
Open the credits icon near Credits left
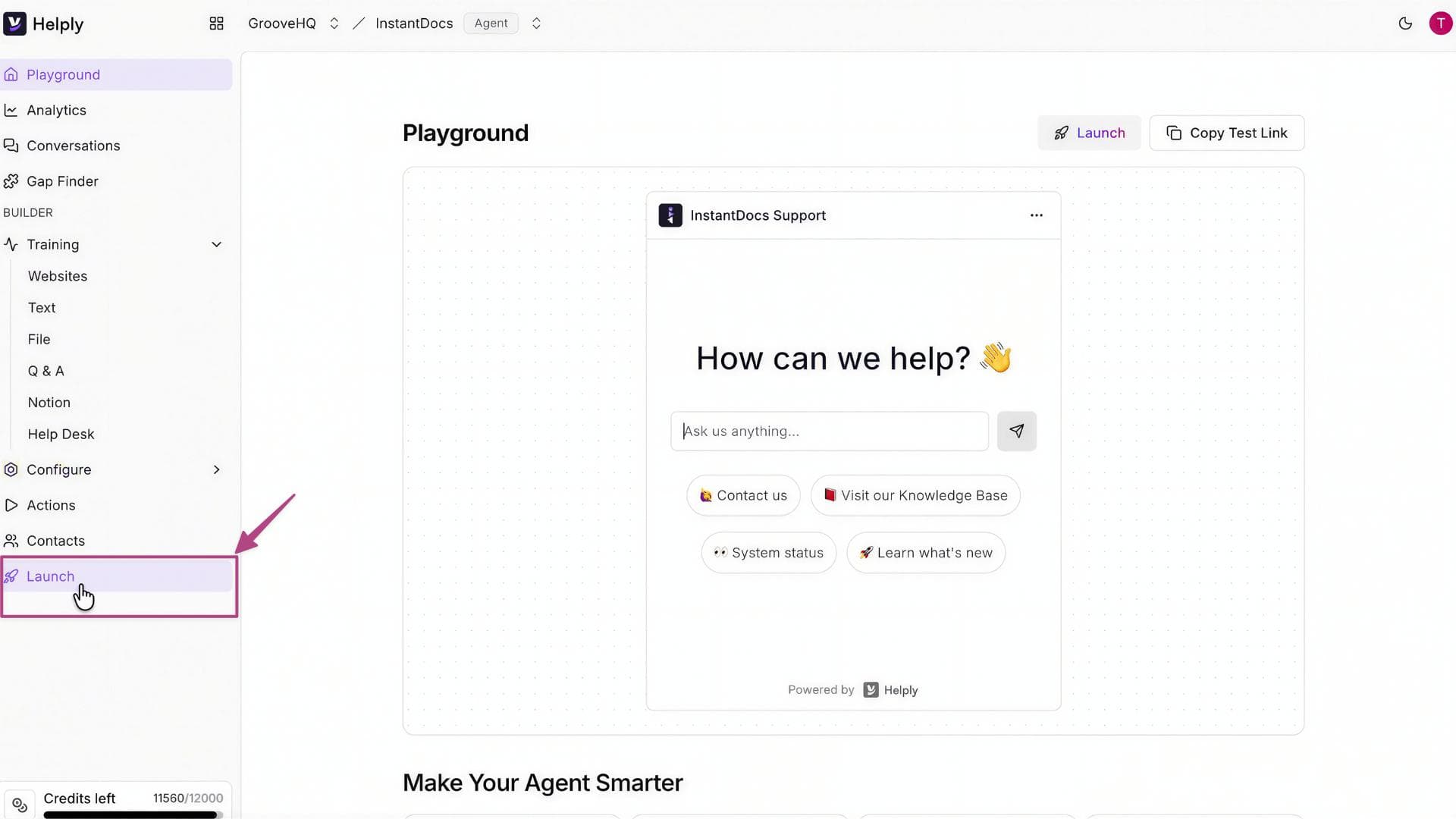point(20,804)
